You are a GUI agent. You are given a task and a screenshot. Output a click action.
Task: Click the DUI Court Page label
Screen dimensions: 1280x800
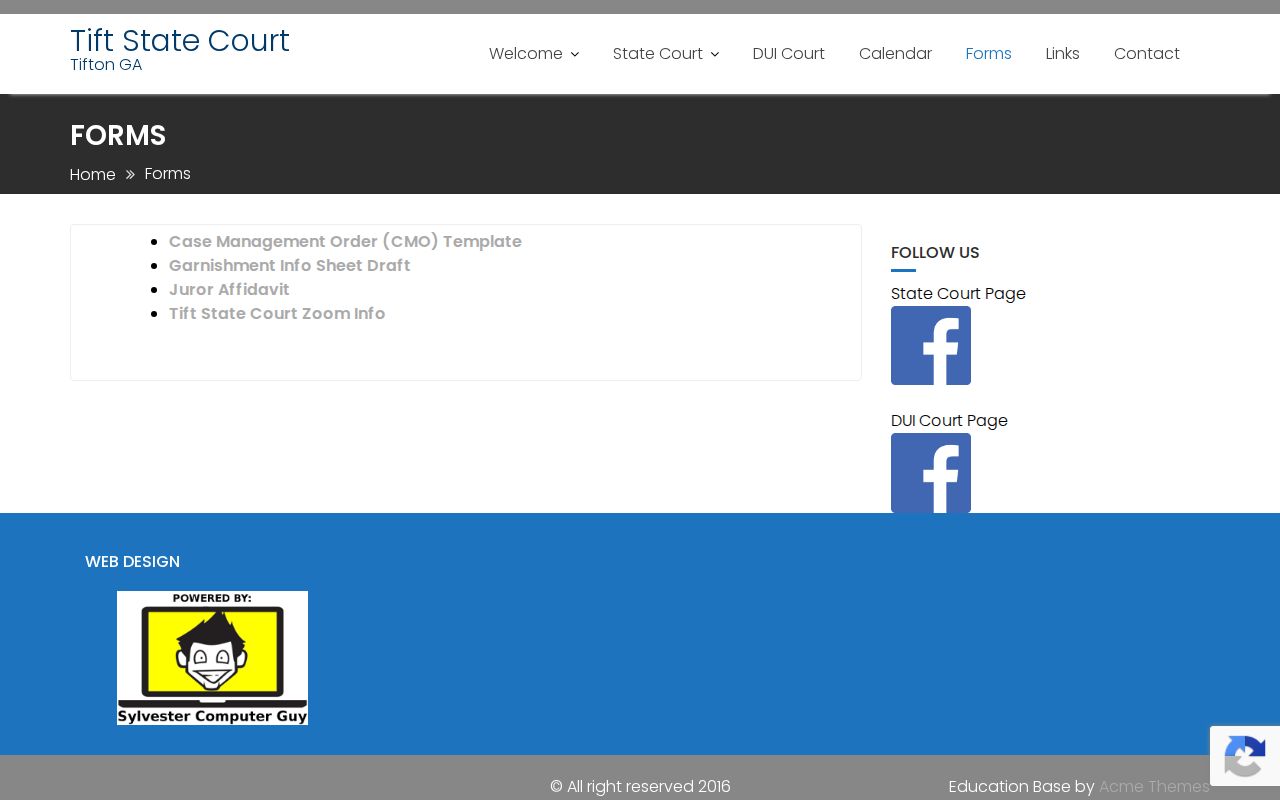[949, 421]
